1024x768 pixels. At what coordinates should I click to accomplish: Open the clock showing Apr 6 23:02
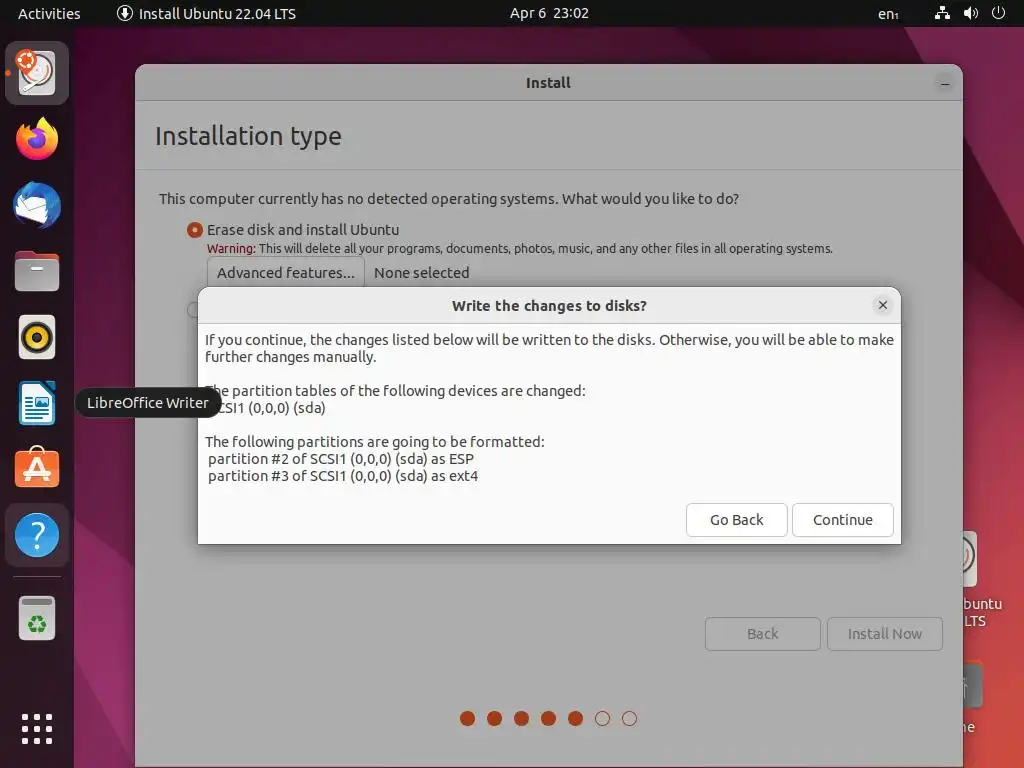(549, 13)
